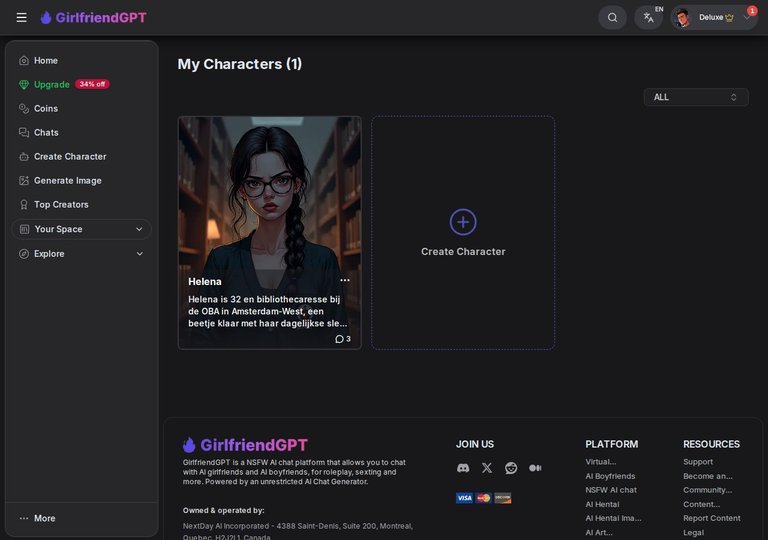The width and height of the screenshot is (768, 540).
Task: Click the Your Space chevron arrow
Action: coord(139,229)
